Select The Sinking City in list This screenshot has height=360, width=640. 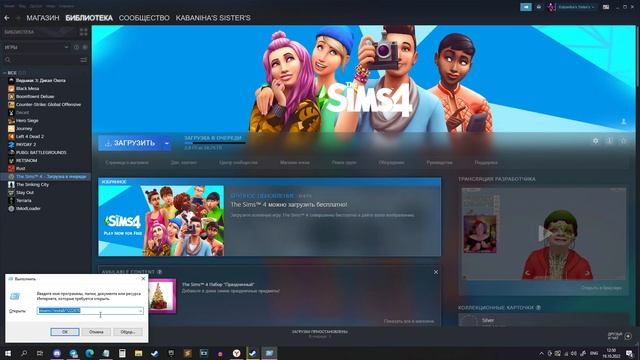click(32, 184)
